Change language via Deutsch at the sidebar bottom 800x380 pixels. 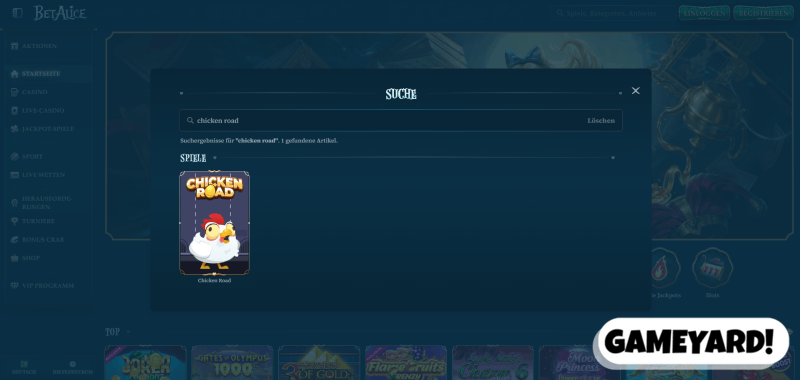coord(24,368)
